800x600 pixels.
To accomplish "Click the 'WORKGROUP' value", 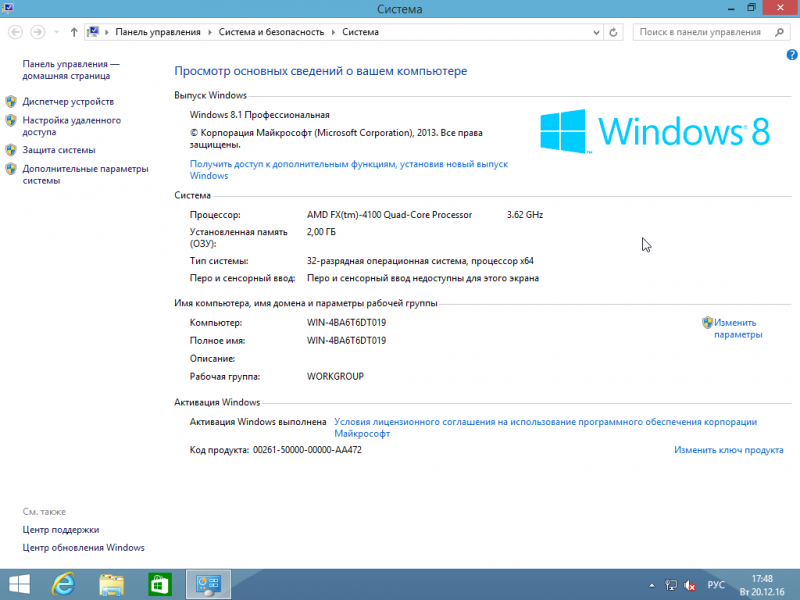I will click(335, 377).
